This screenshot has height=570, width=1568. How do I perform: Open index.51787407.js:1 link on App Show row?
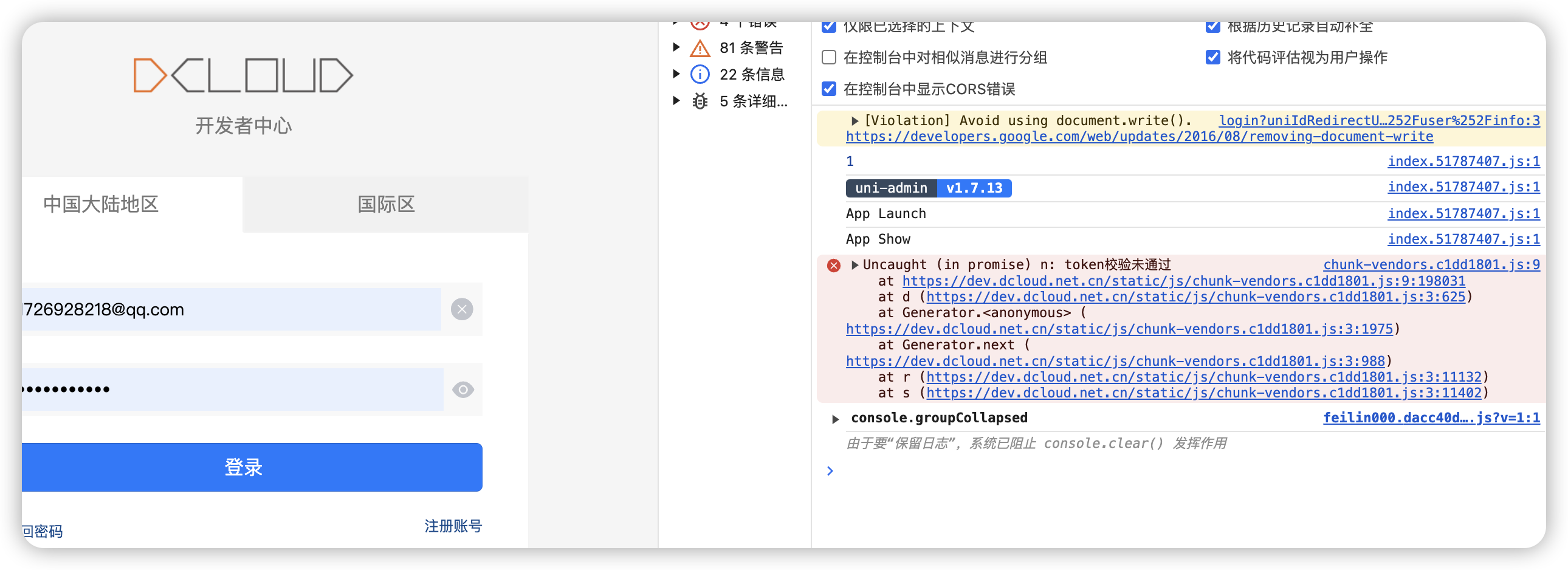(x=1464, y=239)
